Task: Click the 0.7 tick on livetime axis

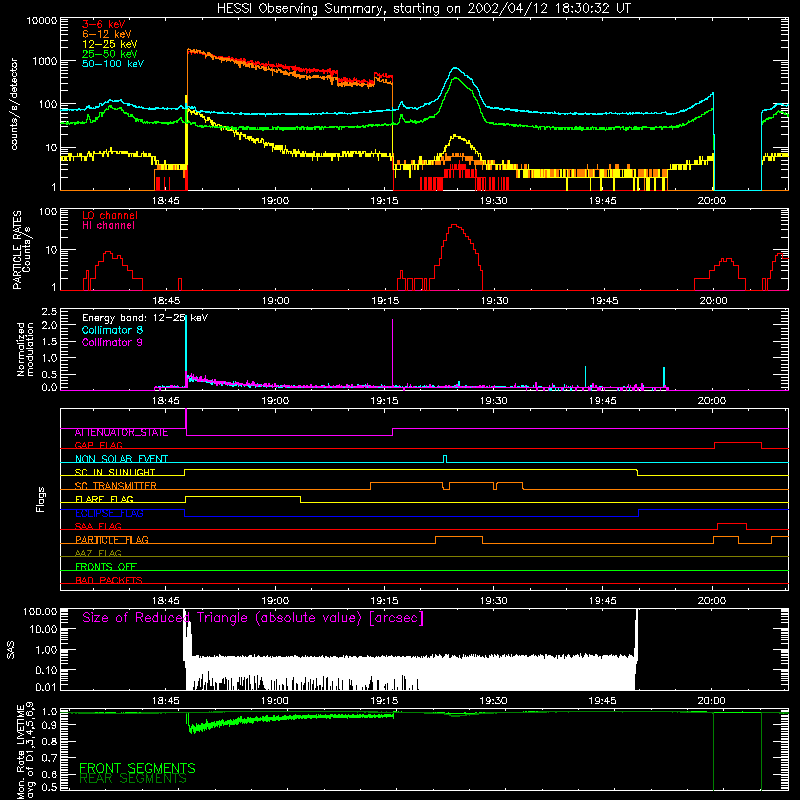Action: pos(49,758)
